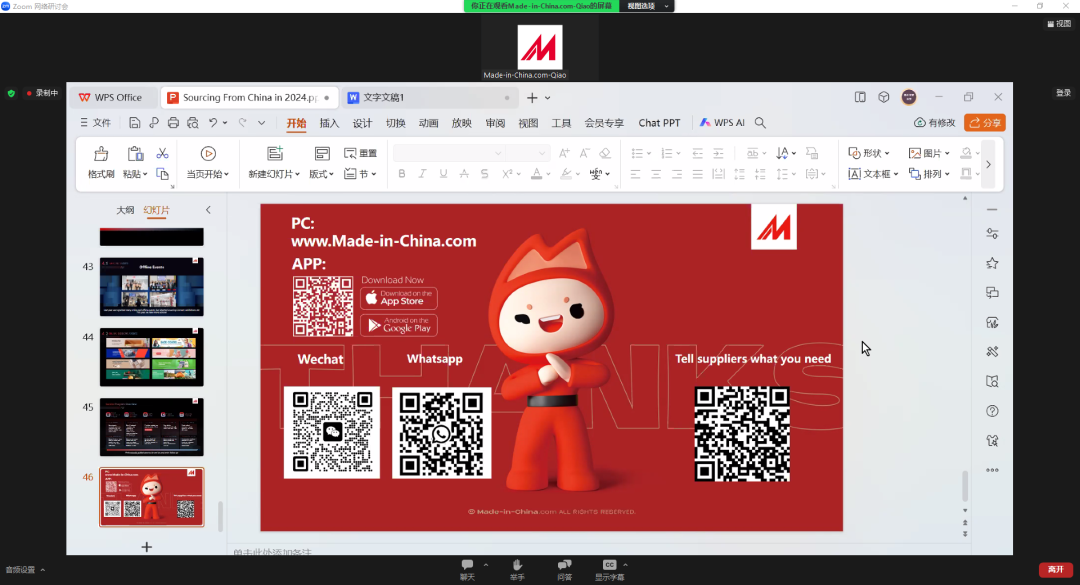
Task: Click the clear formatting eraser icon
Action: point(605,153)
